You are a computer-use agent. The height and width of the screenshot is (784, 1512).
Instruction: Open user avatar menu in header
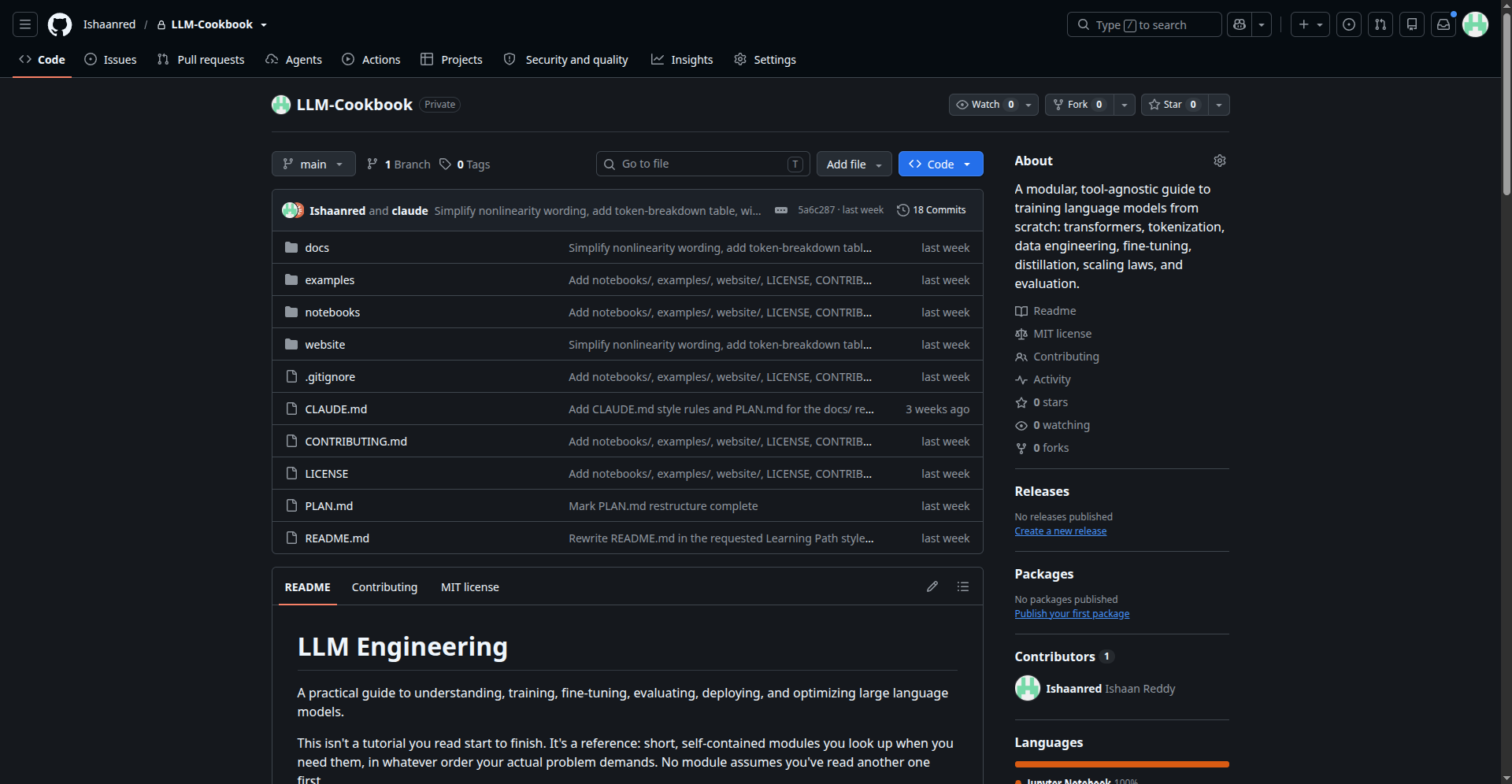(x=1475, y=24)
